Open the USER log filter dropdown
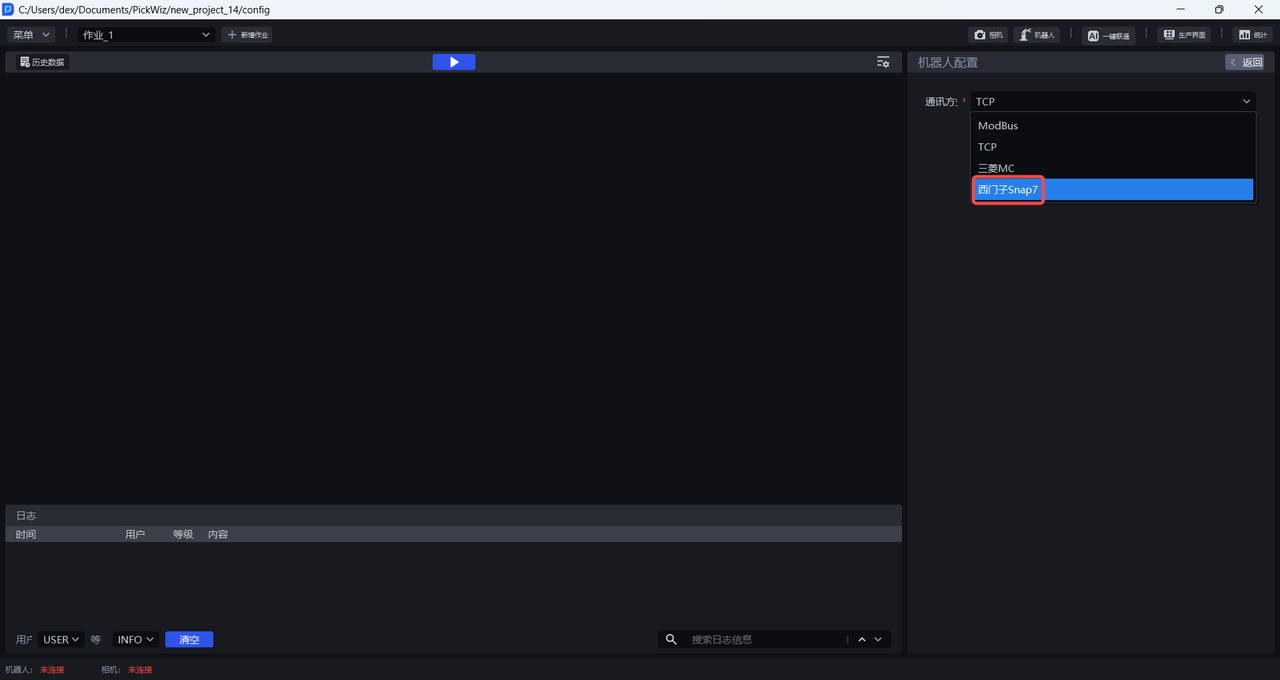 click(x=61, y=640)
